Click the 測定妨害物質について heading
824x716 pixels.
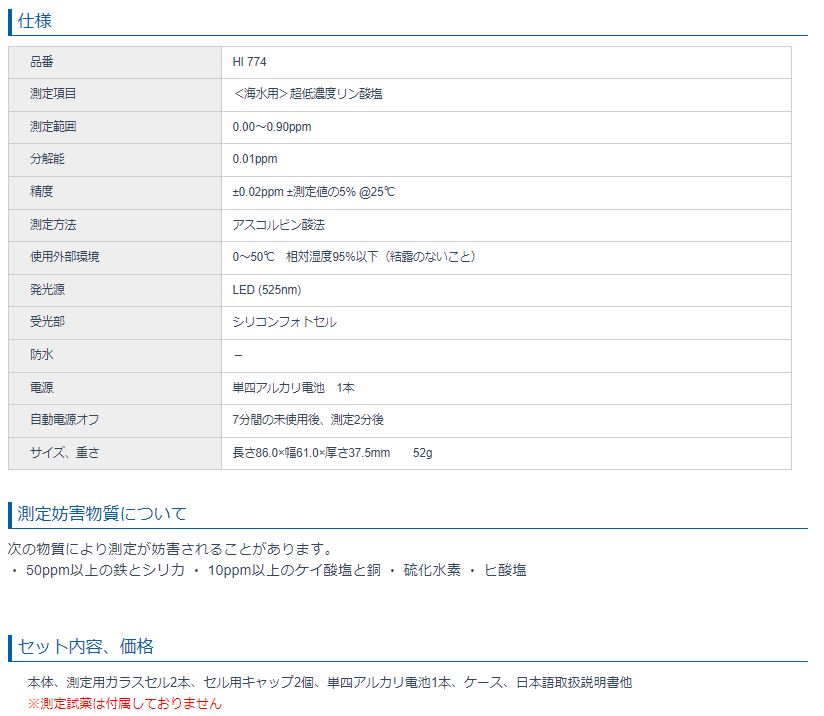(x=102, y=514)
